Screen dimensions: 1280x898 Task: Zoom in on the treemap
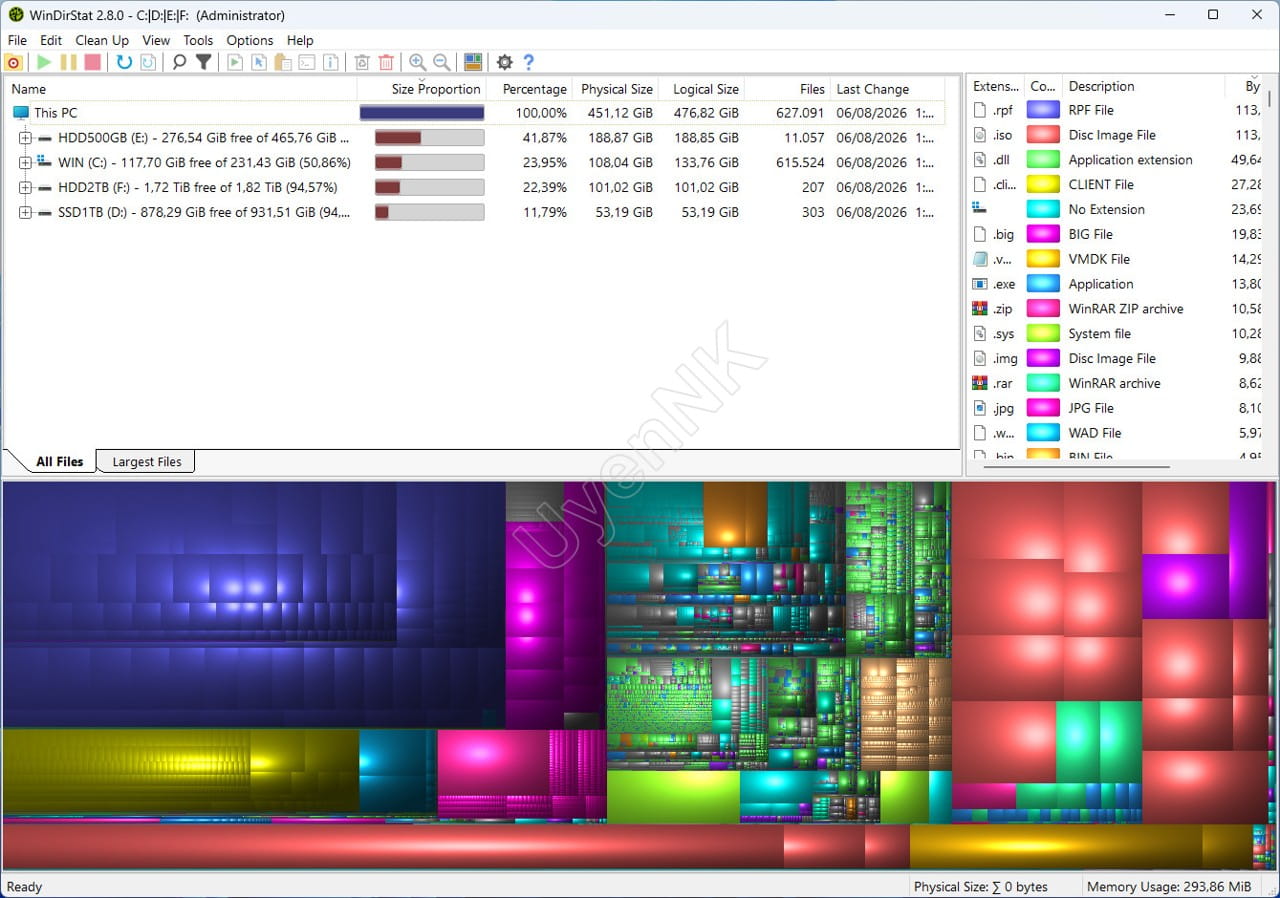click(x=417, y=62)
